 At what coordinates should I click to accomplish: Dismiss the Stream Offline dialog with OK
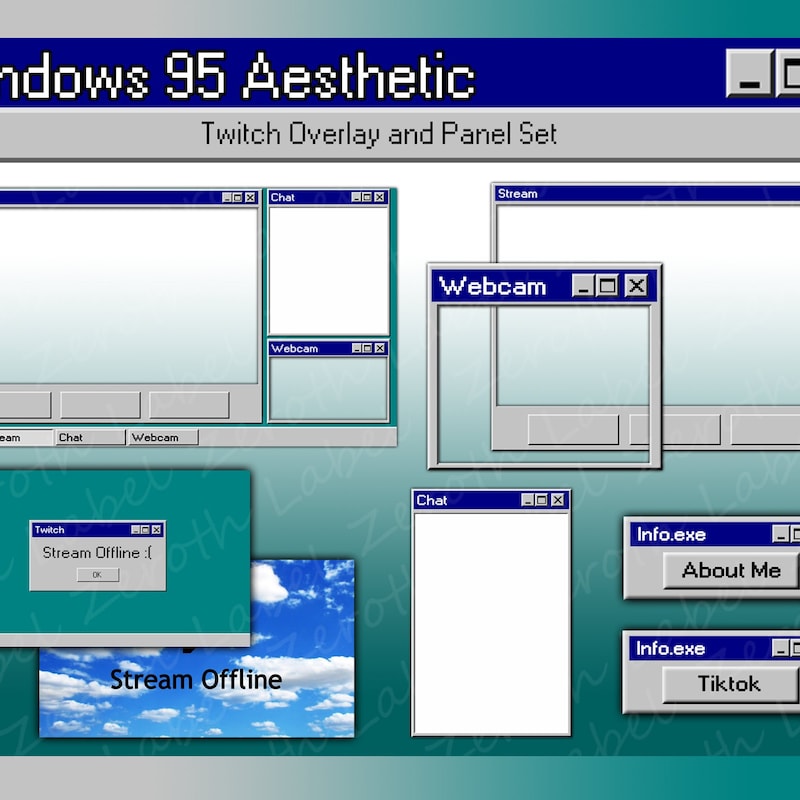97,573
